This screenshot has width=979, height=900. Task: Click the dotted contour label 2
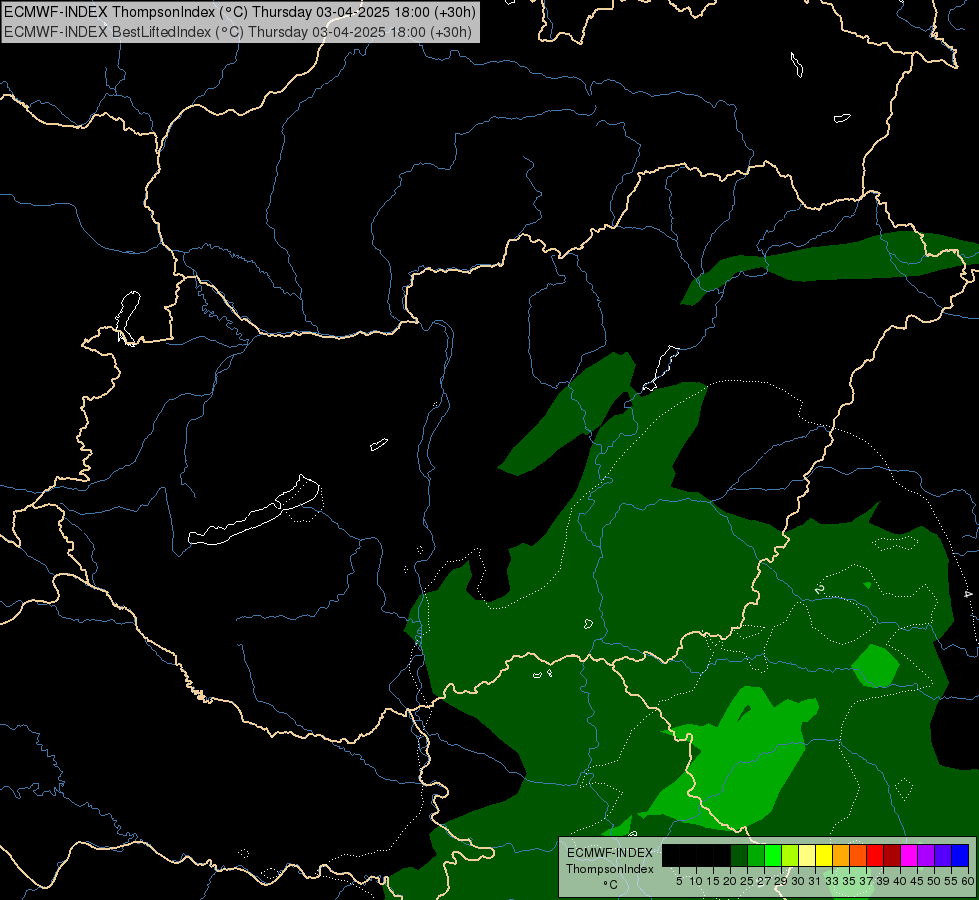point(819,590)
